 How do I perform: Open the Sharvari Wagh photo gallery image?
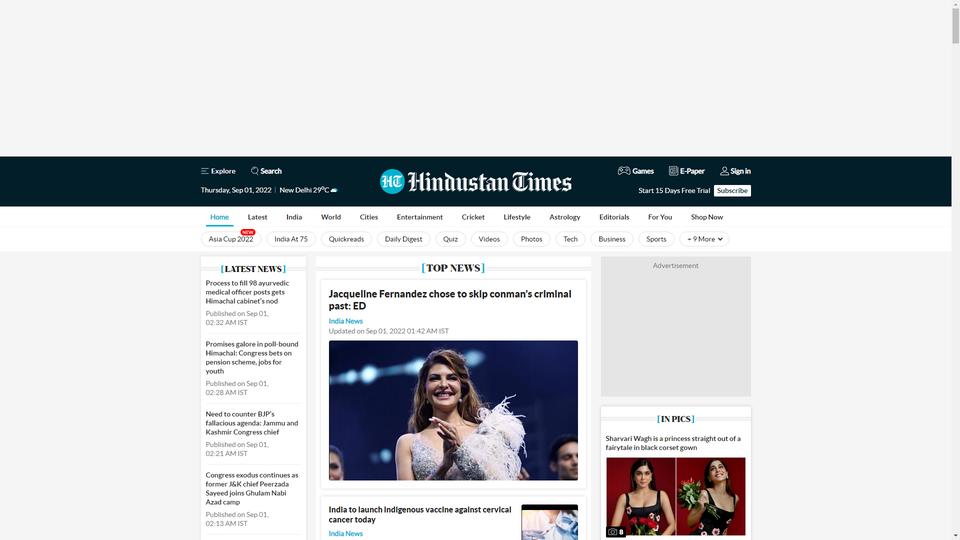pyautogui.click(x=676, y=497)
